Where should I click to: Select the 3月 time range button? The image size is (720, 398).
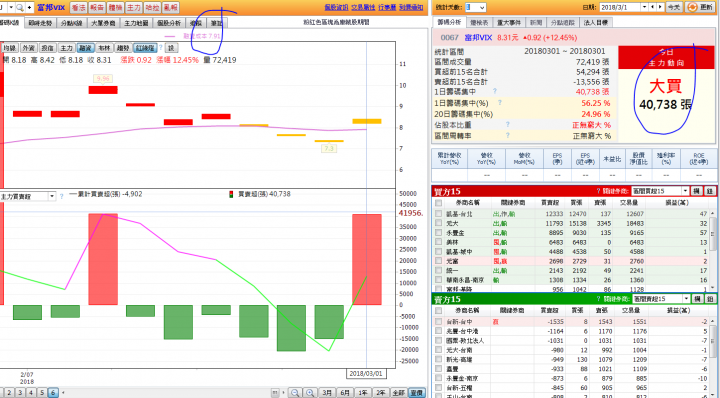(326, 393)
